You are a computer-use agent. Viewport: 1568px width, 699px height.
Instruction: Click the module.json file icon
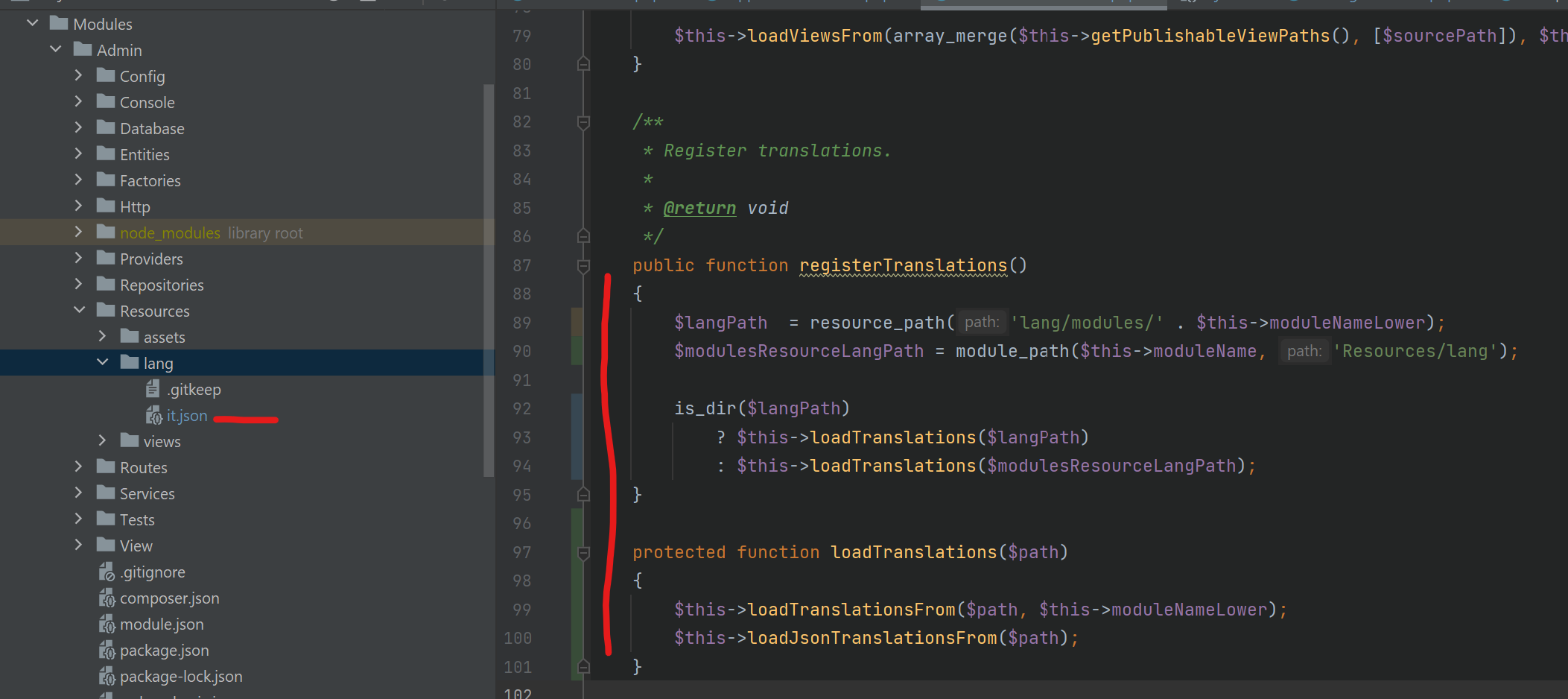pyautogui.click(x=107, y=624)
